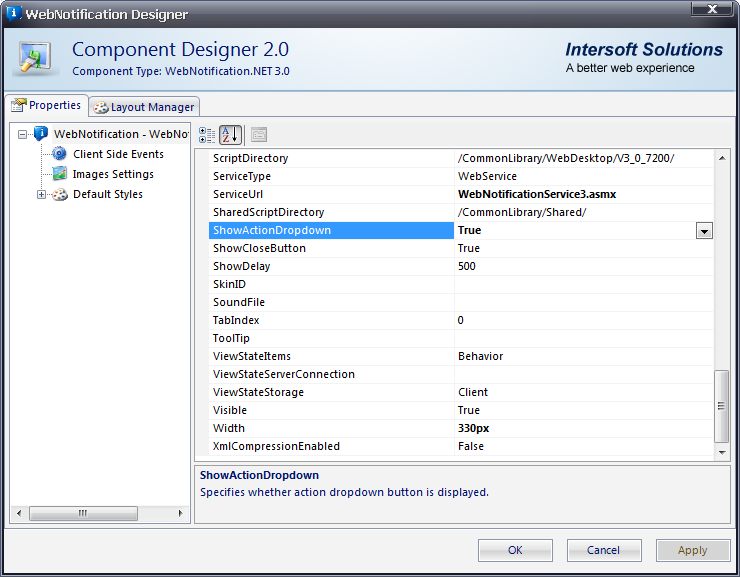Viewport: 740px width, 577px height.
Task: Click the Default Styles palette icon
Action: (x=60, y=194)
